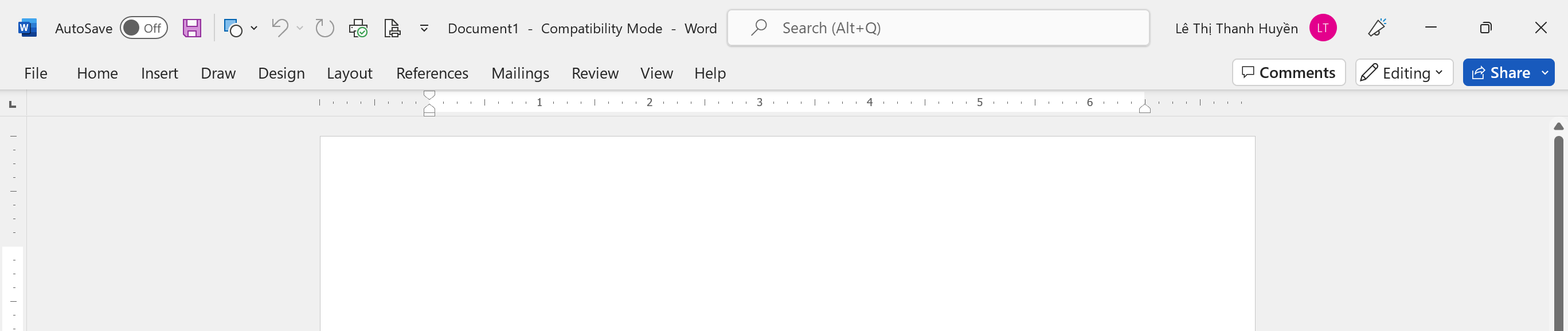The width and height of the screenshot is (1568, 331).
Task: Click the LT user account avatar
Action: [1322, 28]
